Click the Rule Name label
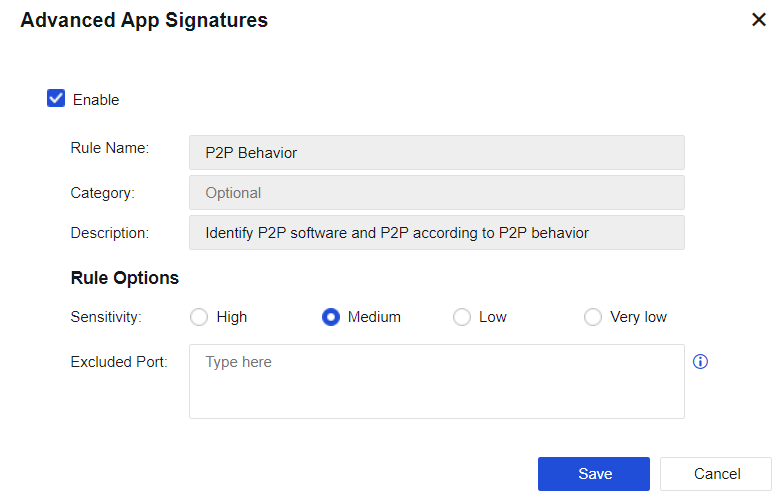This screenshot has height=497, width=778. [x=109, y=148]
